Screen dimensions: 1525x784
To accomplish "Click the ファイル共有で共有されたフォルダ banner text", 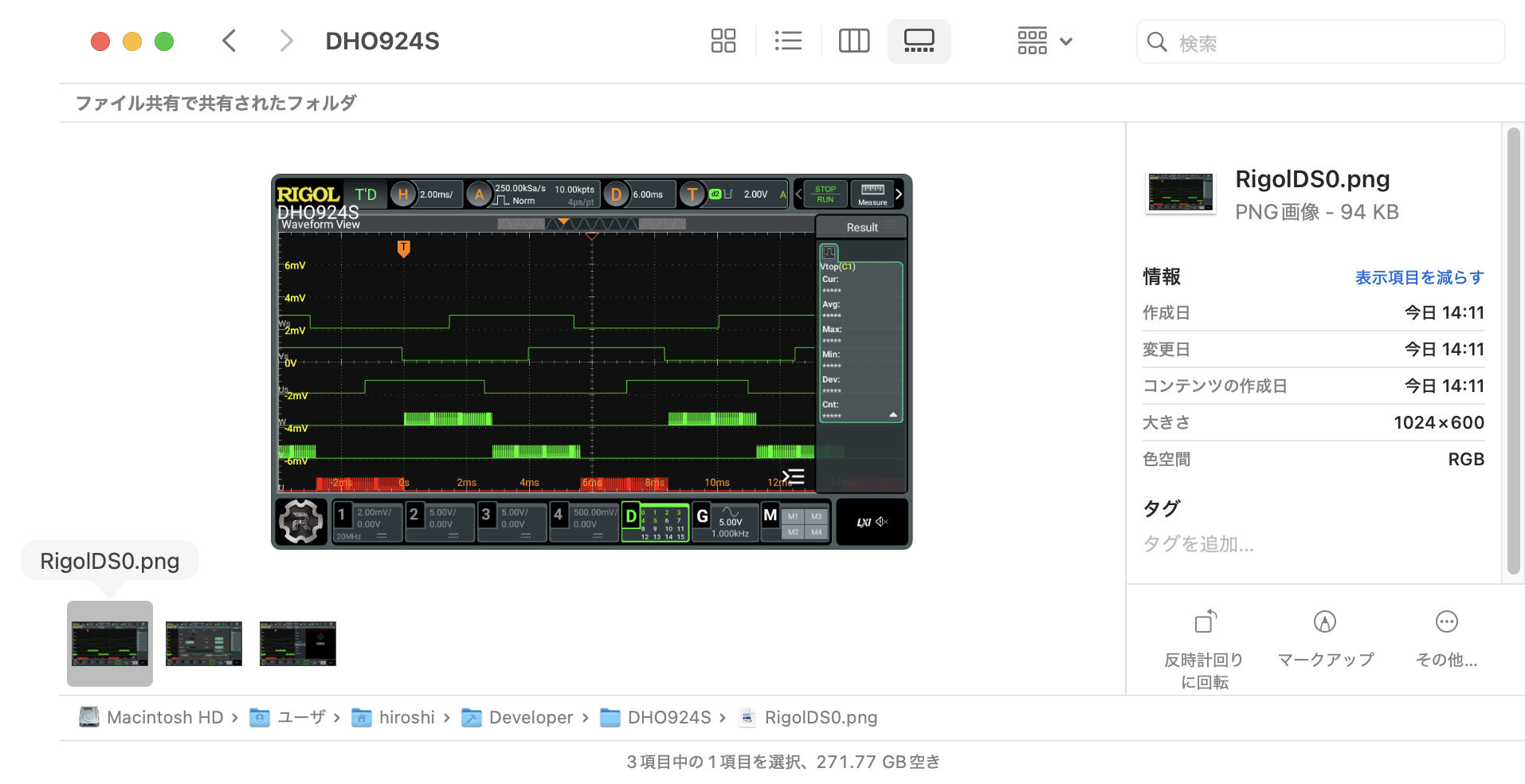I will tap(216, 103).
